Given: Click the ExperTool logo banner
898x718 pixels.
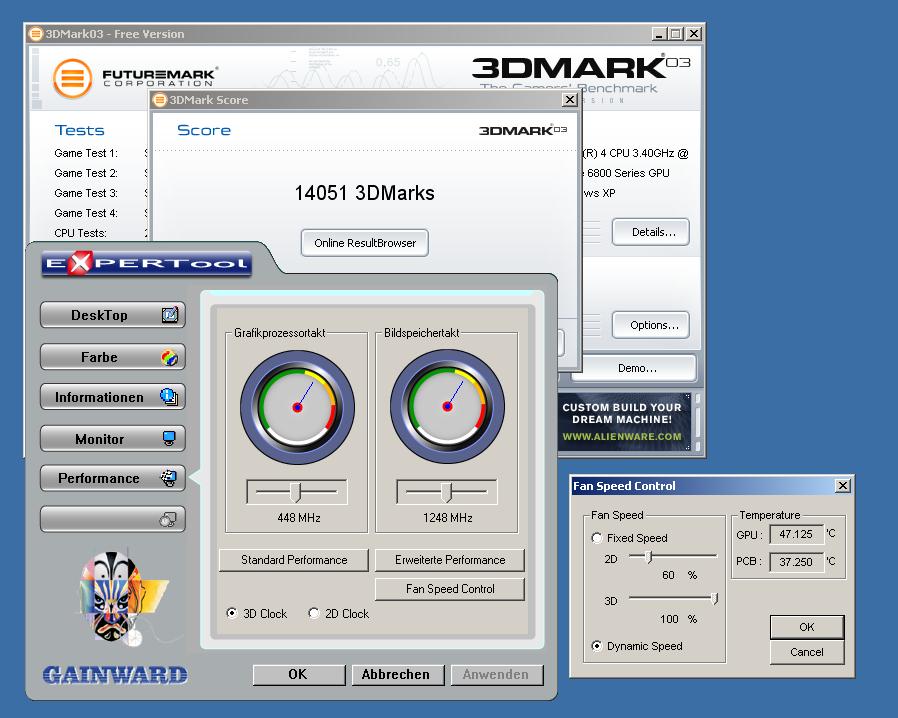Looking at the screenshot, I should click(147, 263).
